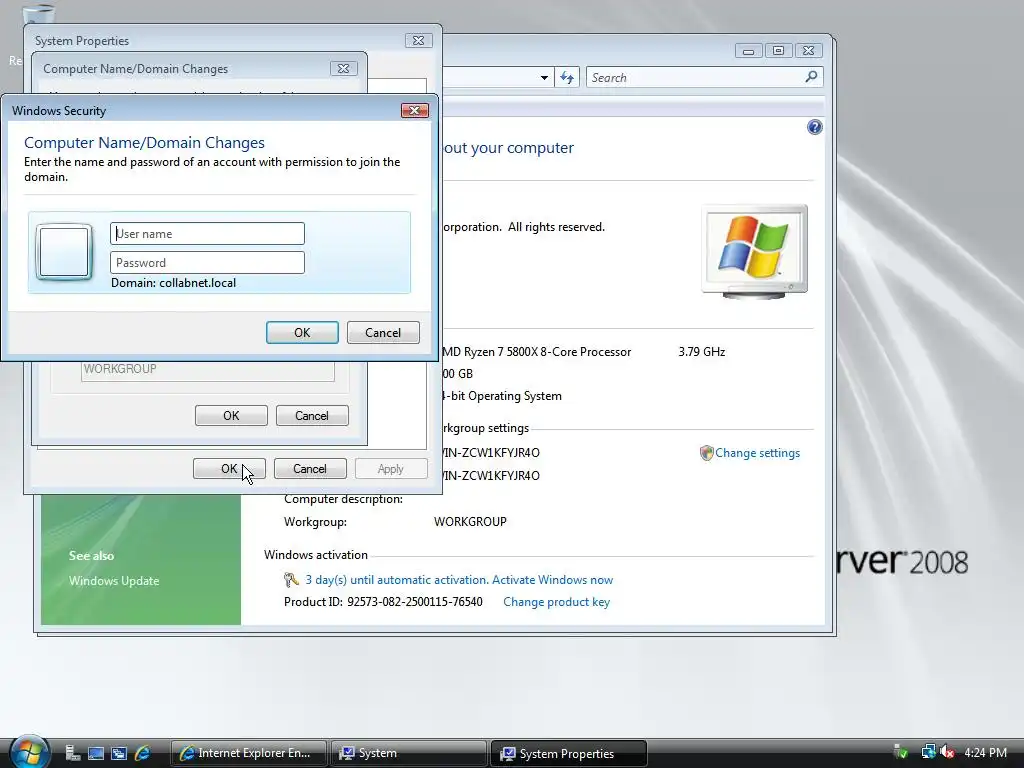Launch Server Manager from quick launch
1024x768 pixels.
(x=73, y=753)
